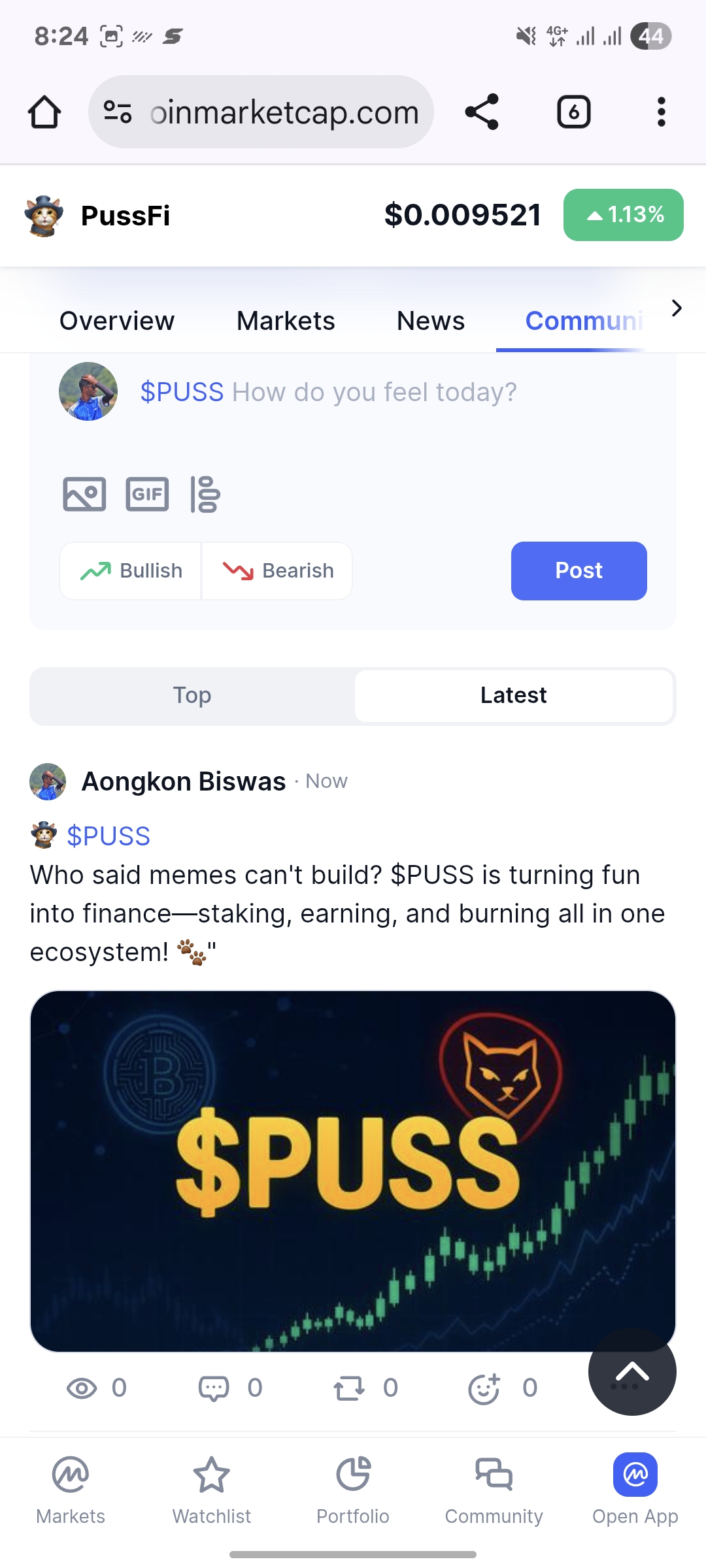The image size is (706, 1568).
Task: Switch to the Markets tab
Action: coord(286,321)
